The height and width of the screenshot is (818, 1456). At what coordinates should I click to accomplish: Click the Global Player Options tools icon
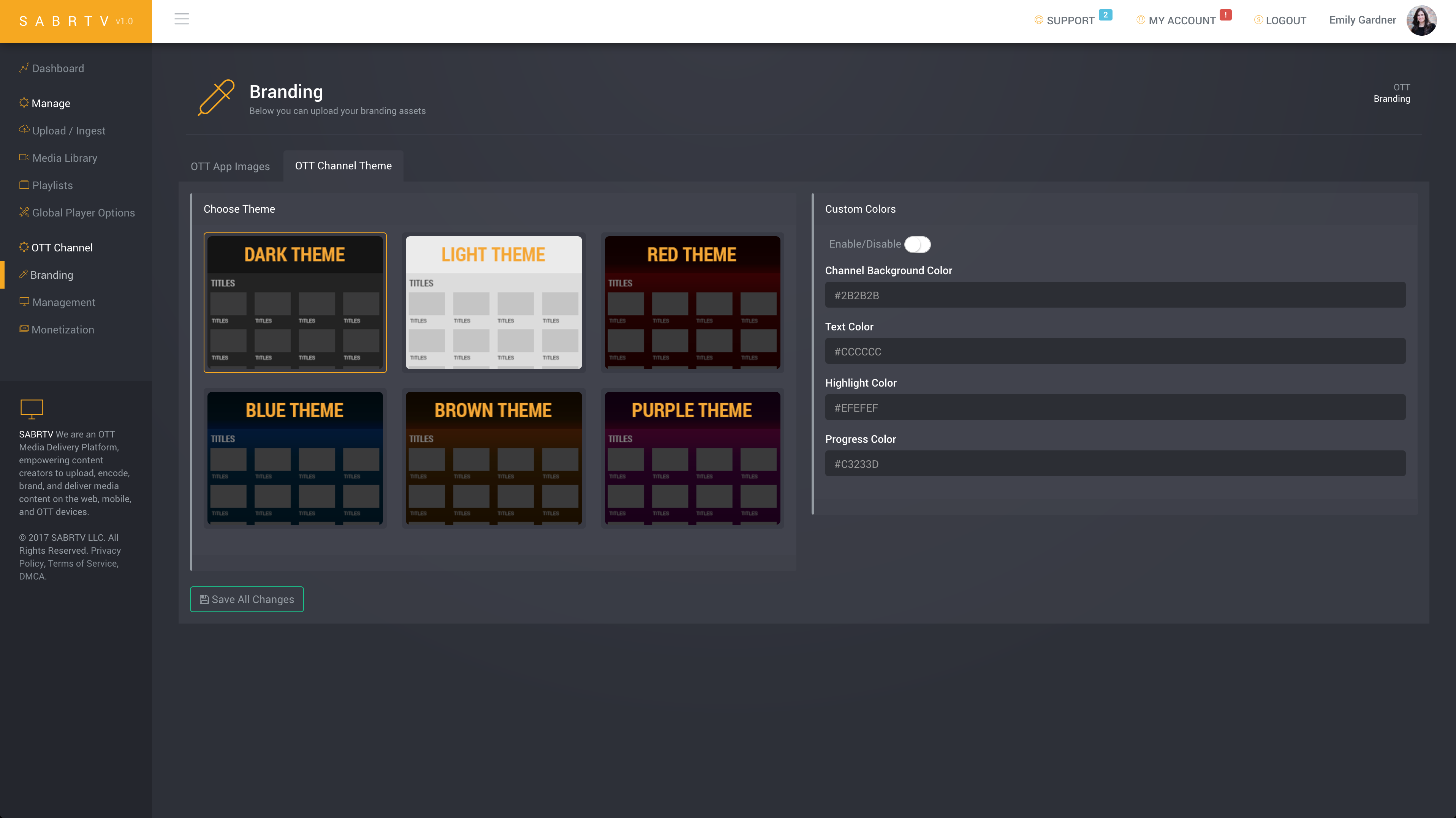[x=24, y=212]
